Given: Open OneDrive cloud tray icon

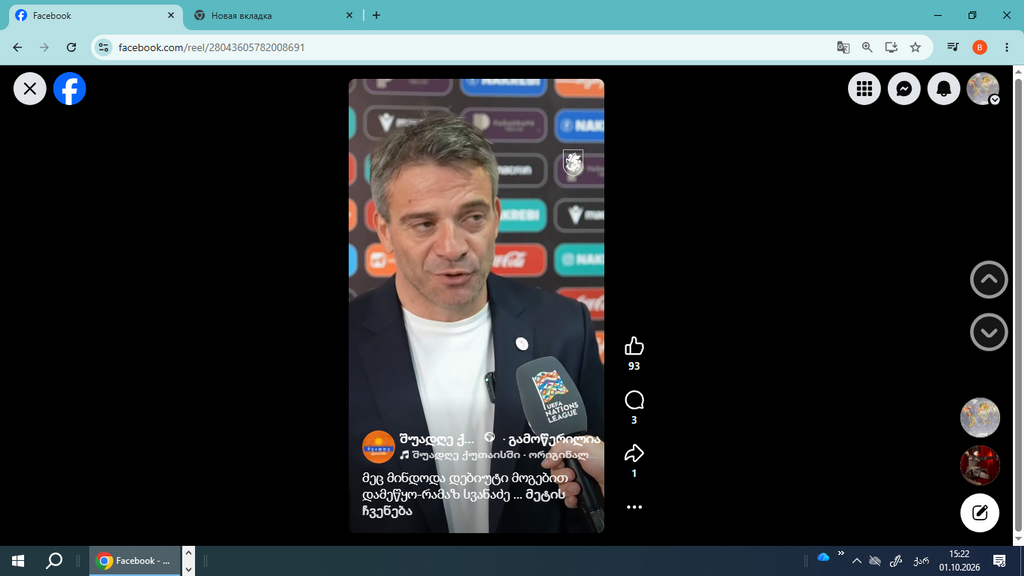Looking at the screenshot, I should [824, 557].
